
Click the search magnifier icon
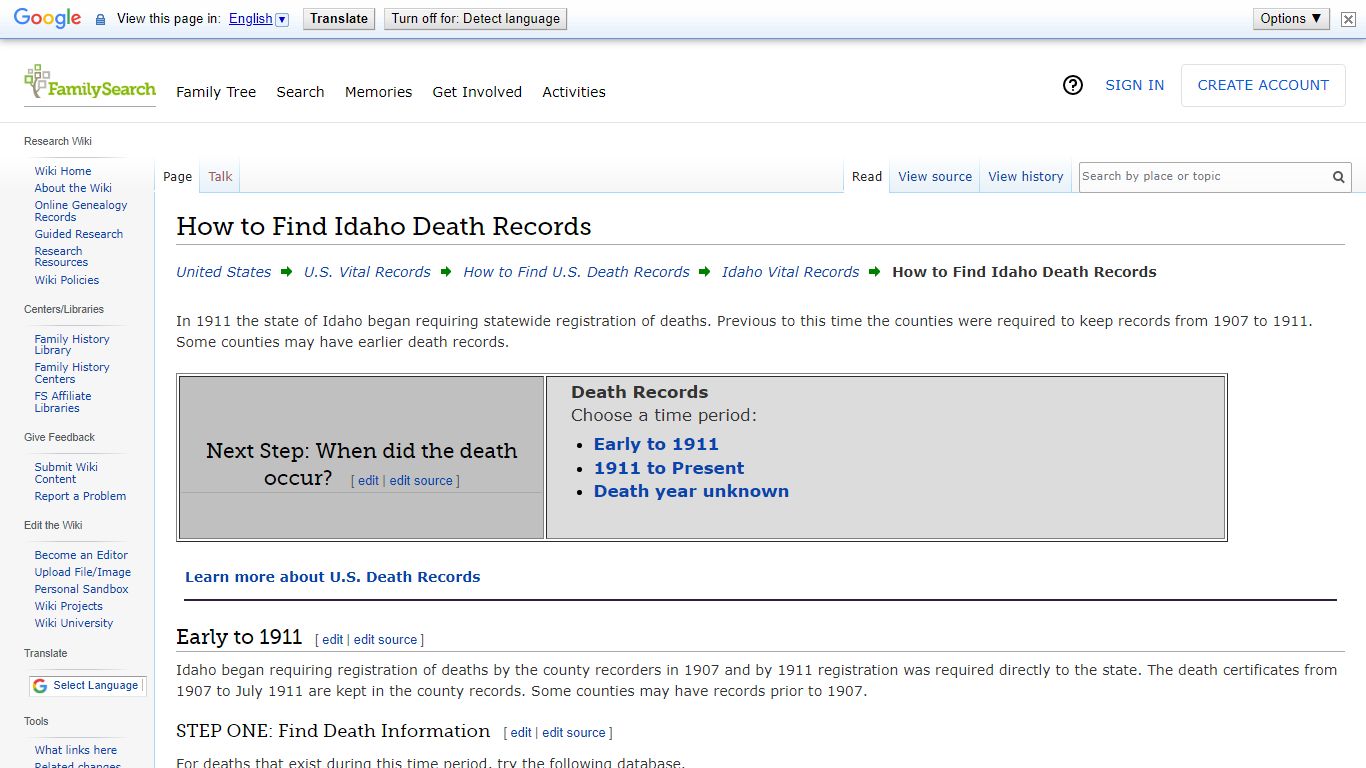[1338, 177]
